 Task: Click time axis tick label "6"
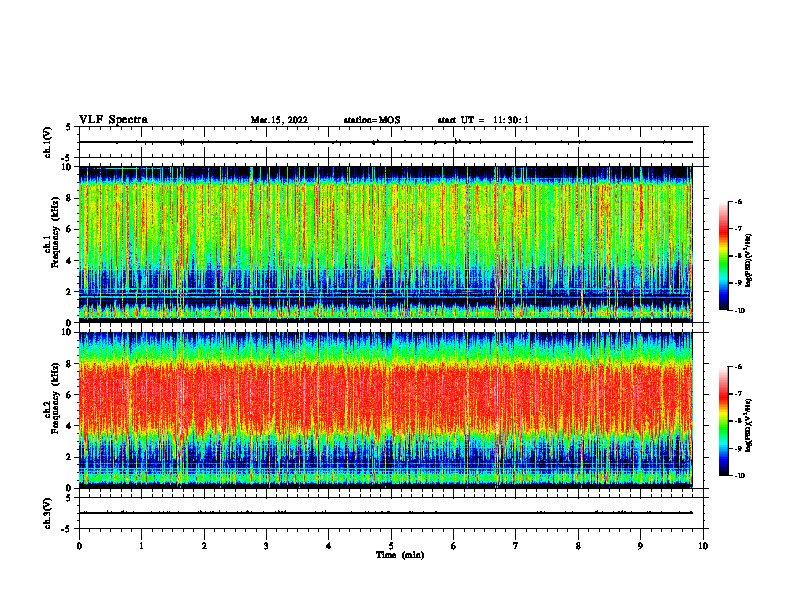pos(454,546)
